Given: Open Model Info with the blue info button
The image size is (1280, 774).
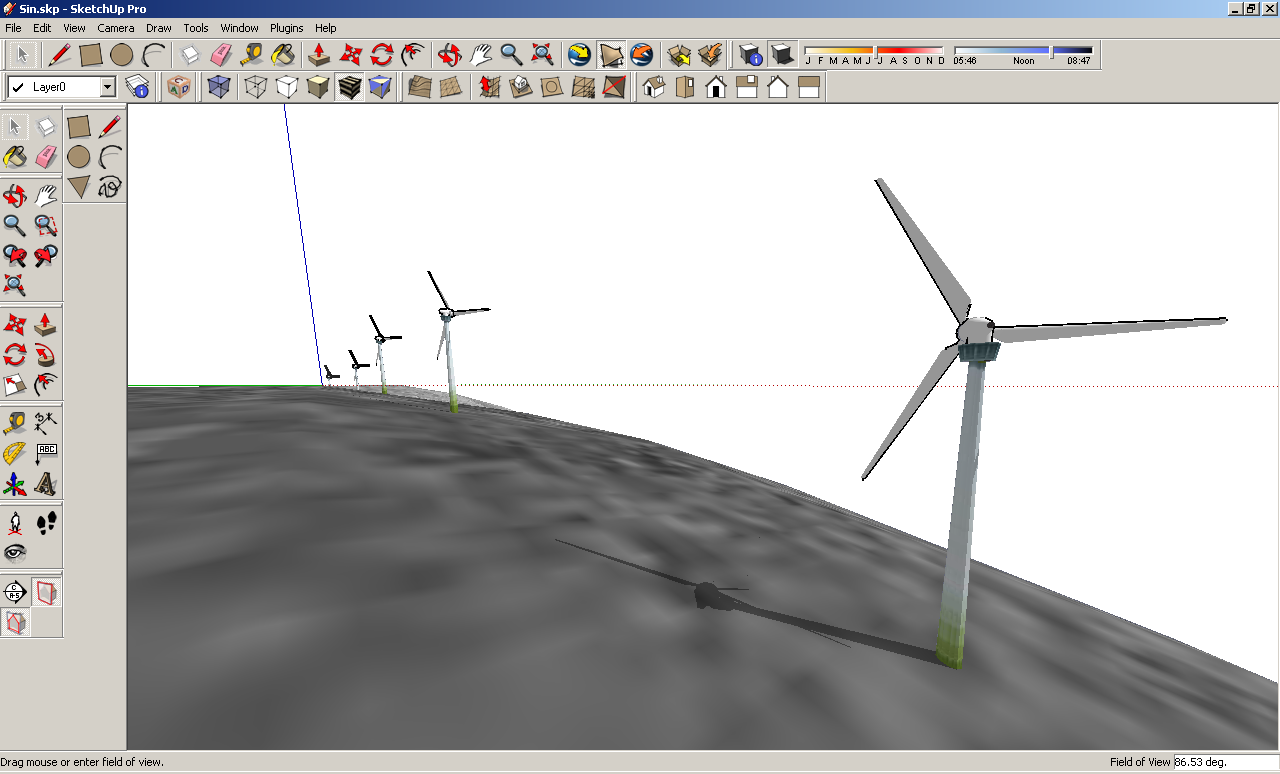Looking at the screenshot, I should [750, 56].
